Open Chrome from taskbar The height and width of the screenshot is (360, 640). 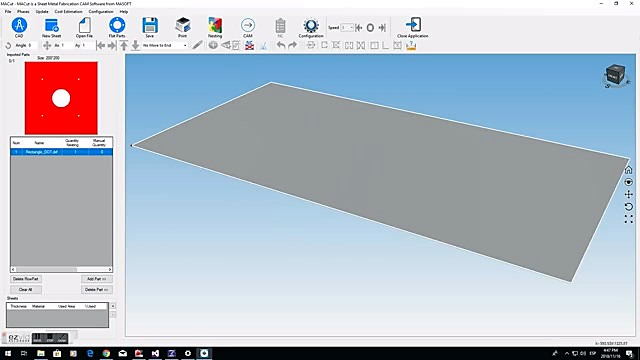(x=106, y=353)
